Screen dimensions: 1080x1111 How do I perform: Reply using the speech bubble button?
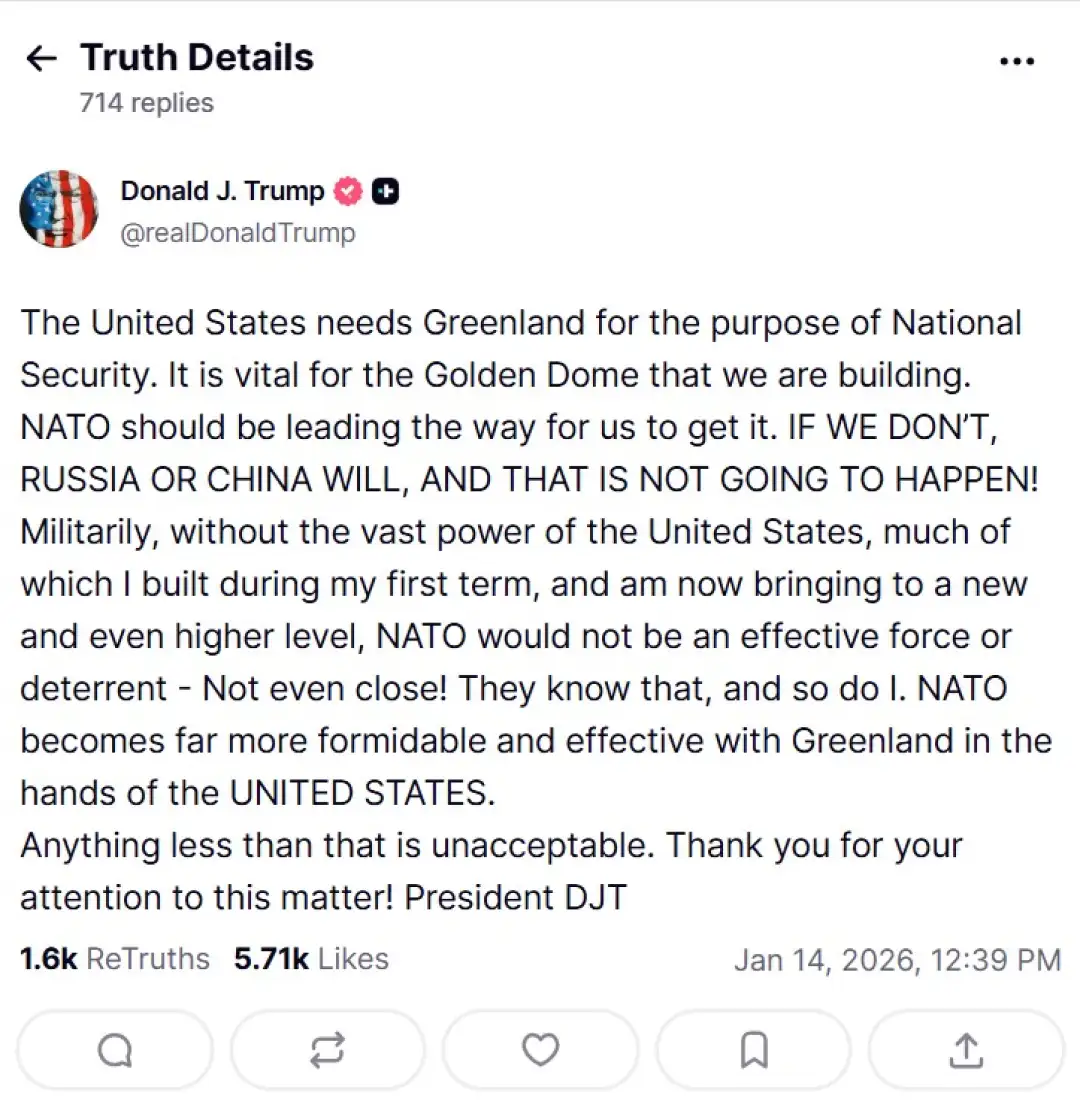(115, 1049)
